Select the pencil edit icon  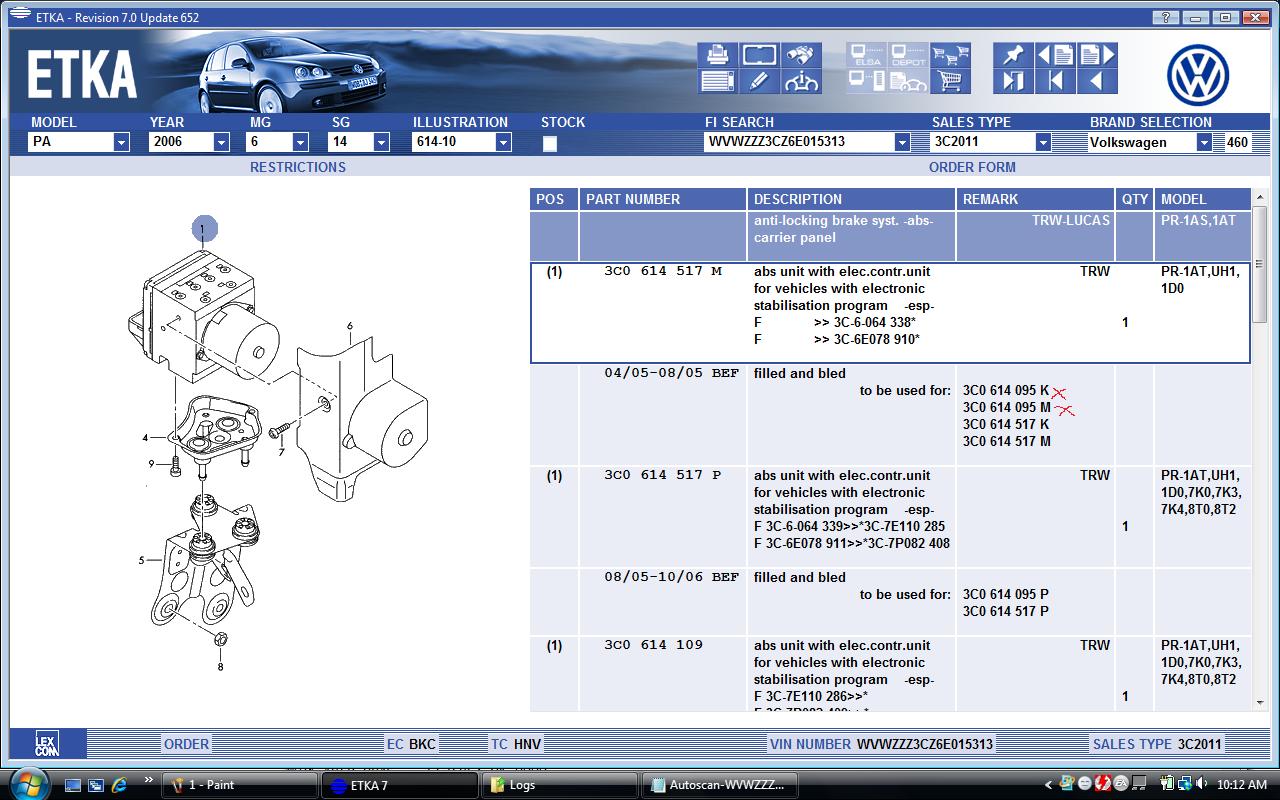759,81
